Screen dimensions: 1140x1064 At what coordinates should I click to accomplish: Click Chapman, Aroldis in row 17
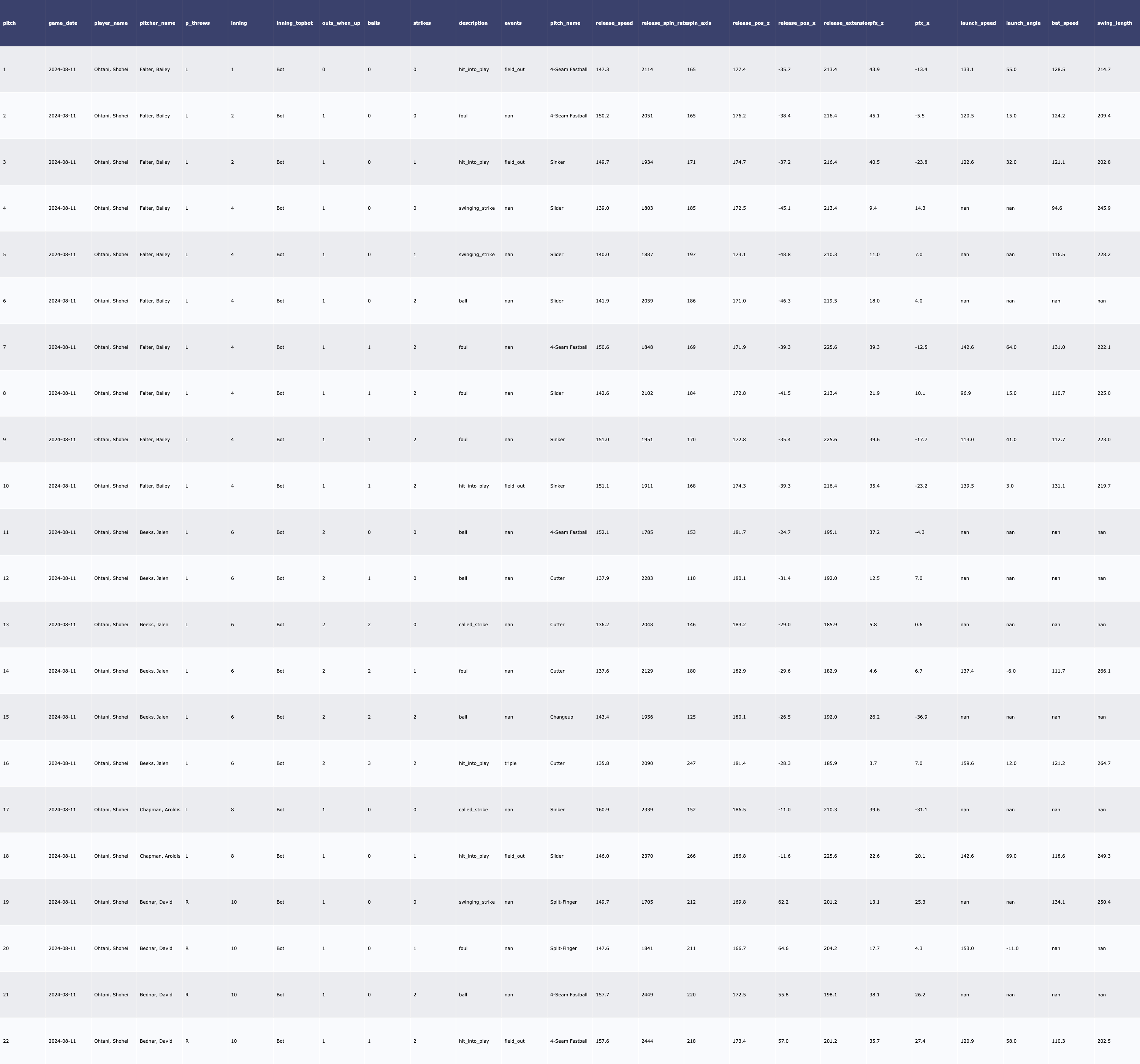[160, 810]
